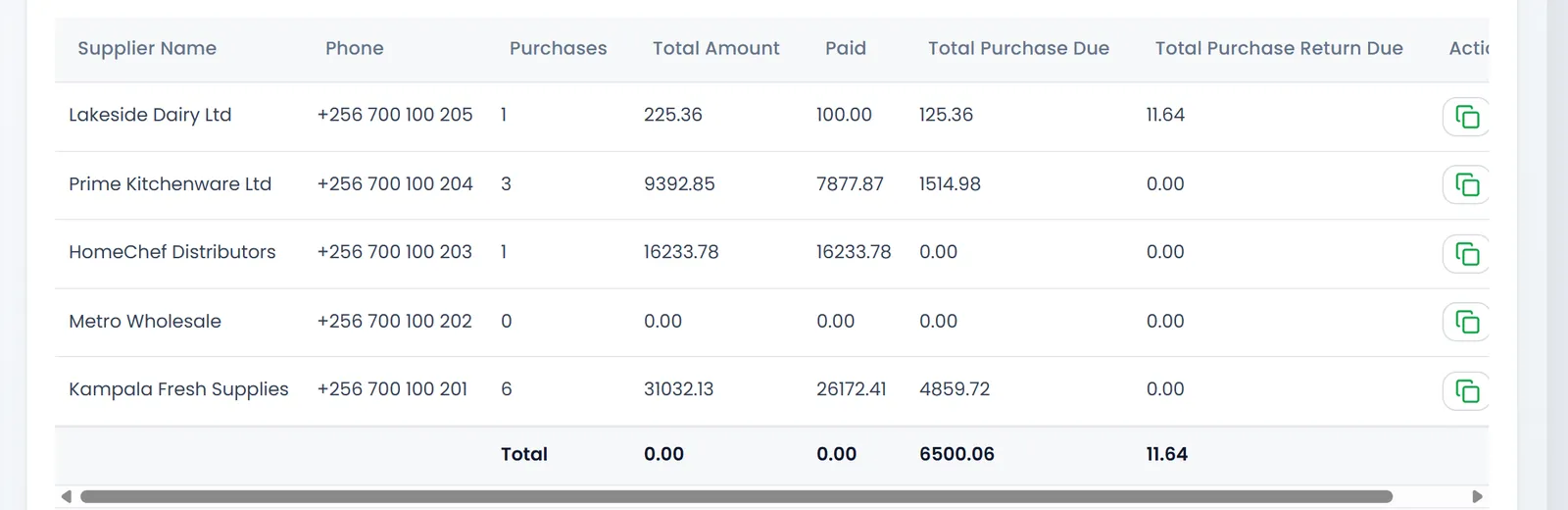1568x510 pixels.
Task: Click paid amount 26172.41
Action: [x=852, y=389]
